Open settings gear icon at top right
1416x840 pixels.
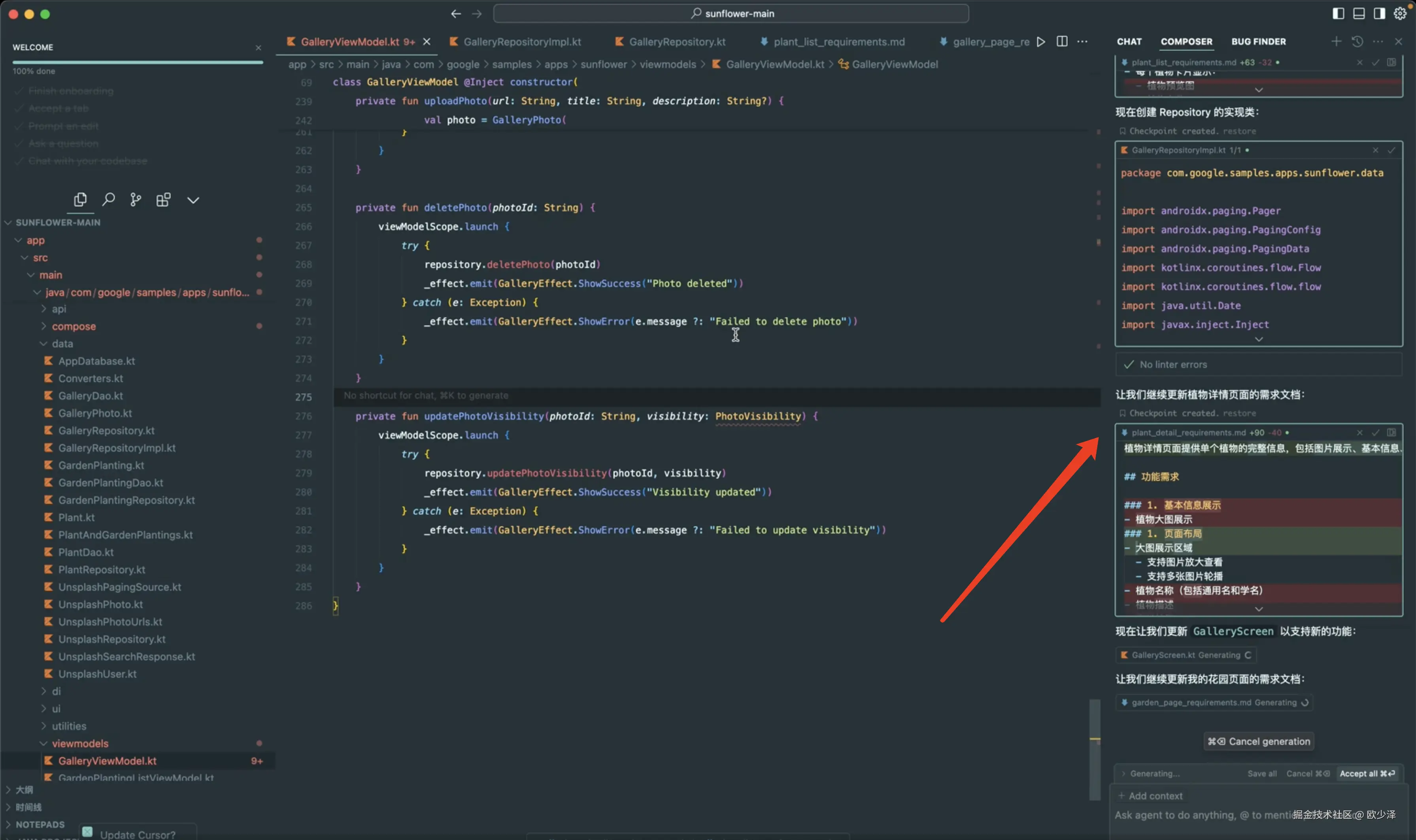coord(1400,13)
